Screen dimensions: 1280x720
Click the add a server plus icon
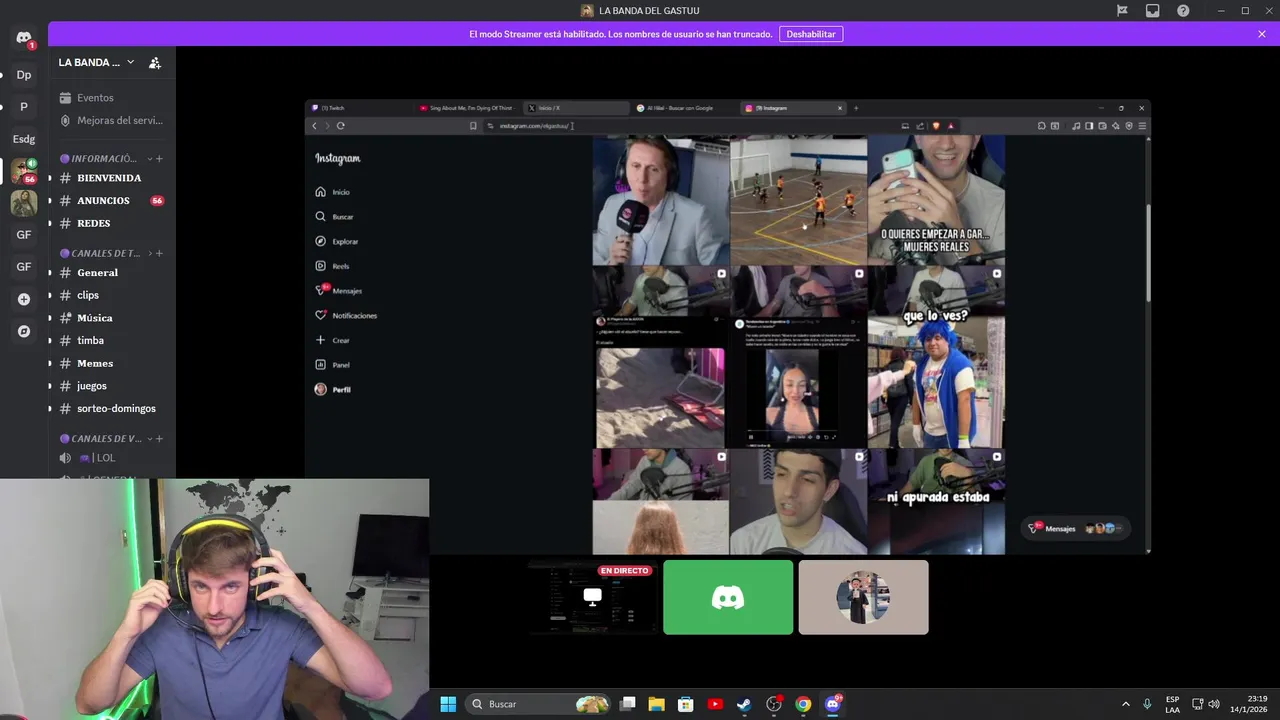tap(24, 299)
